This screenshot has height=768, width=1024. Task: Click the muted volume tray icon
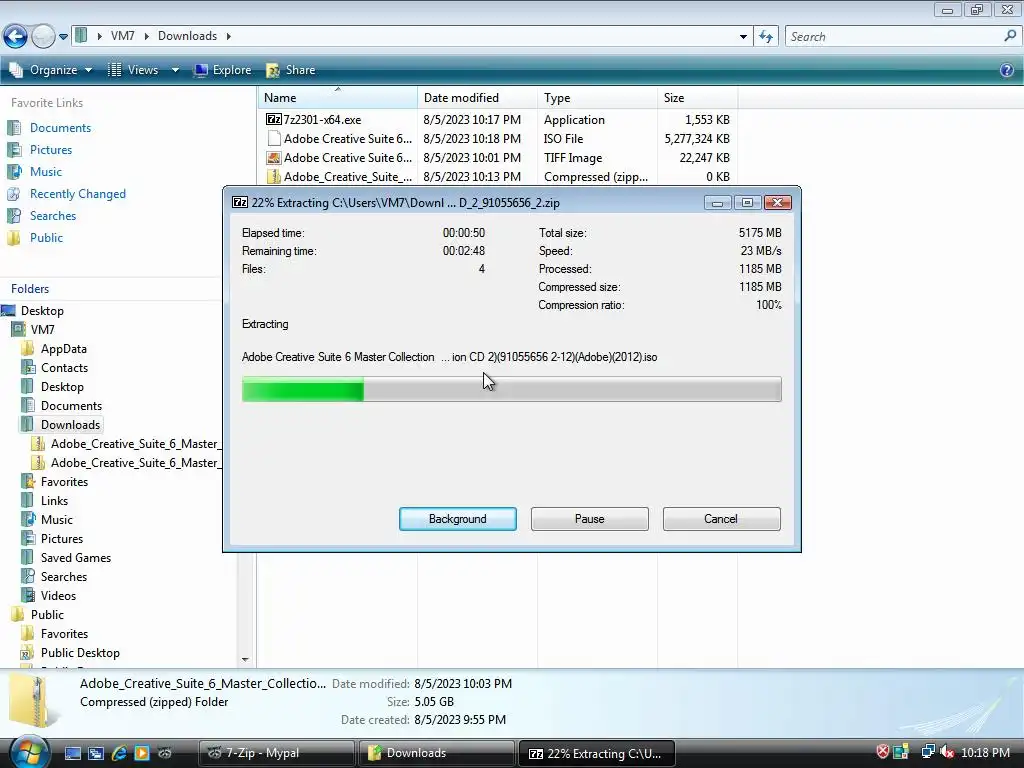pyautogui.click(x=946, y=752)
